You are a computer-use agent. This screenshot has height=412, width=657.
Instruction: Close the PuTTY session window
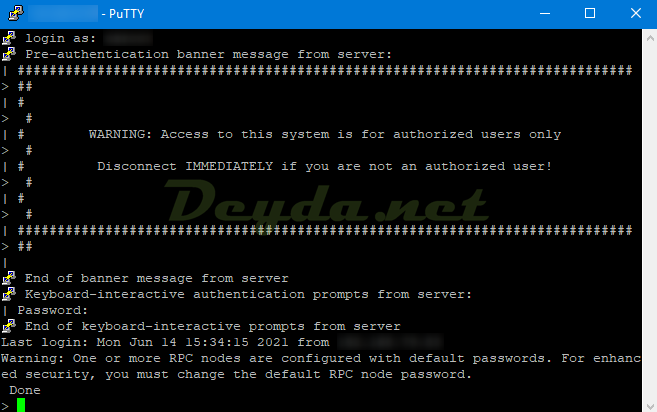(x=634, y=13)
